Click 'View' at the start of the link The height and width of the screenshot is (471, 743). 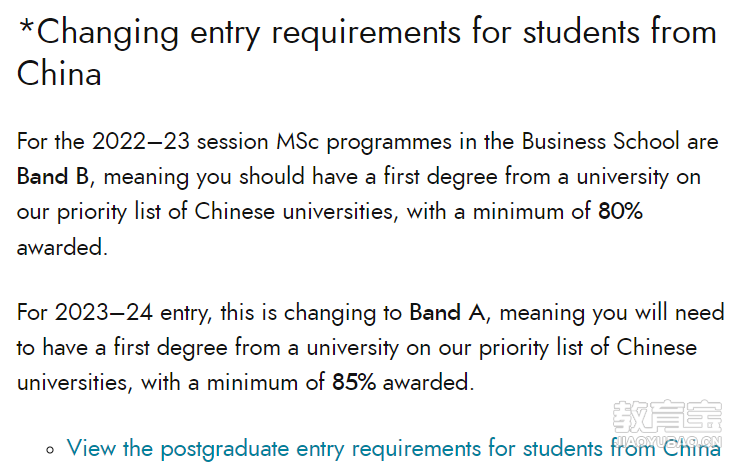pyautogui.click(x=91, y=448)
